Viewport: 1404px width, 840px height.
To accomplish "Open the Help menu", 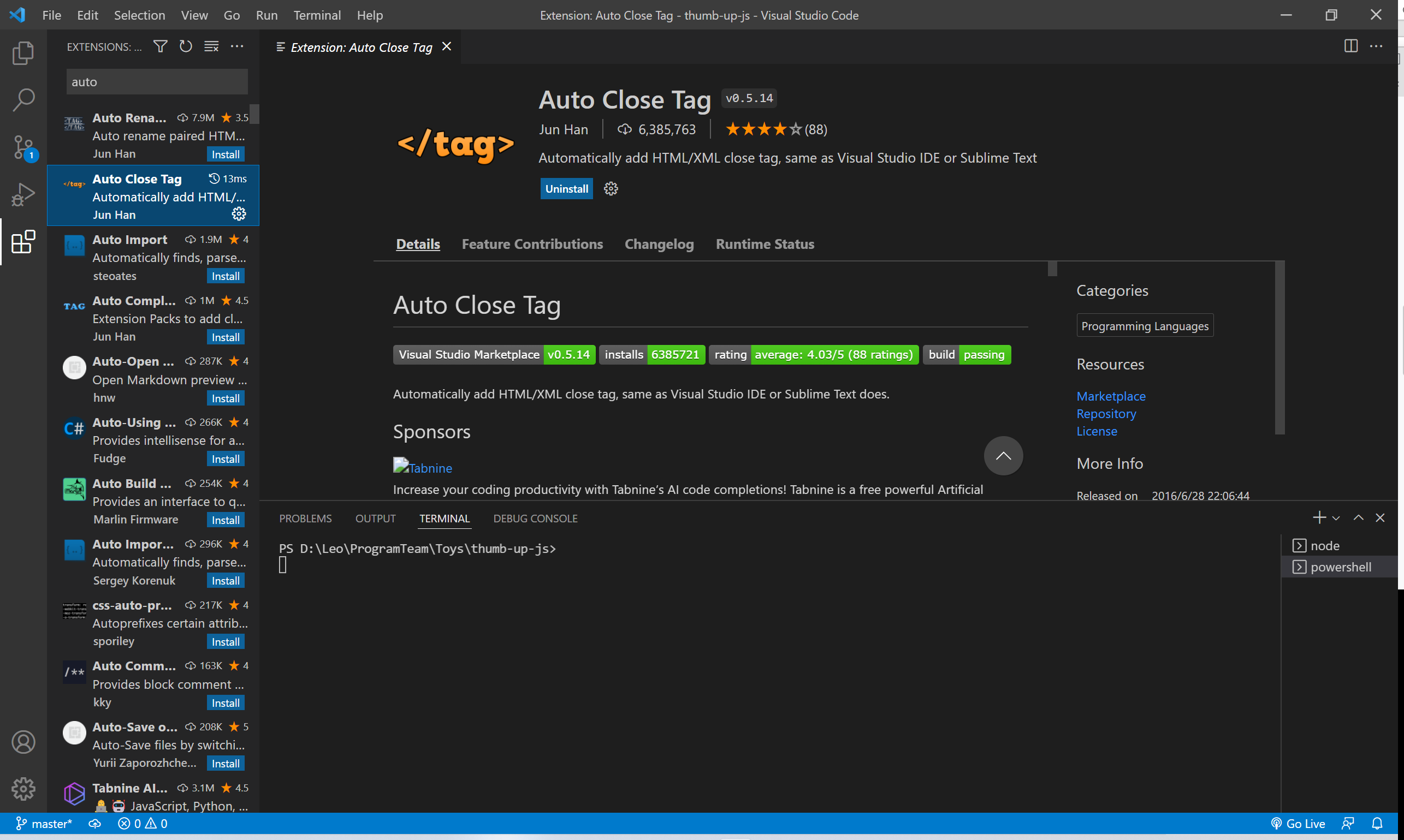I will tap(370, 15).
